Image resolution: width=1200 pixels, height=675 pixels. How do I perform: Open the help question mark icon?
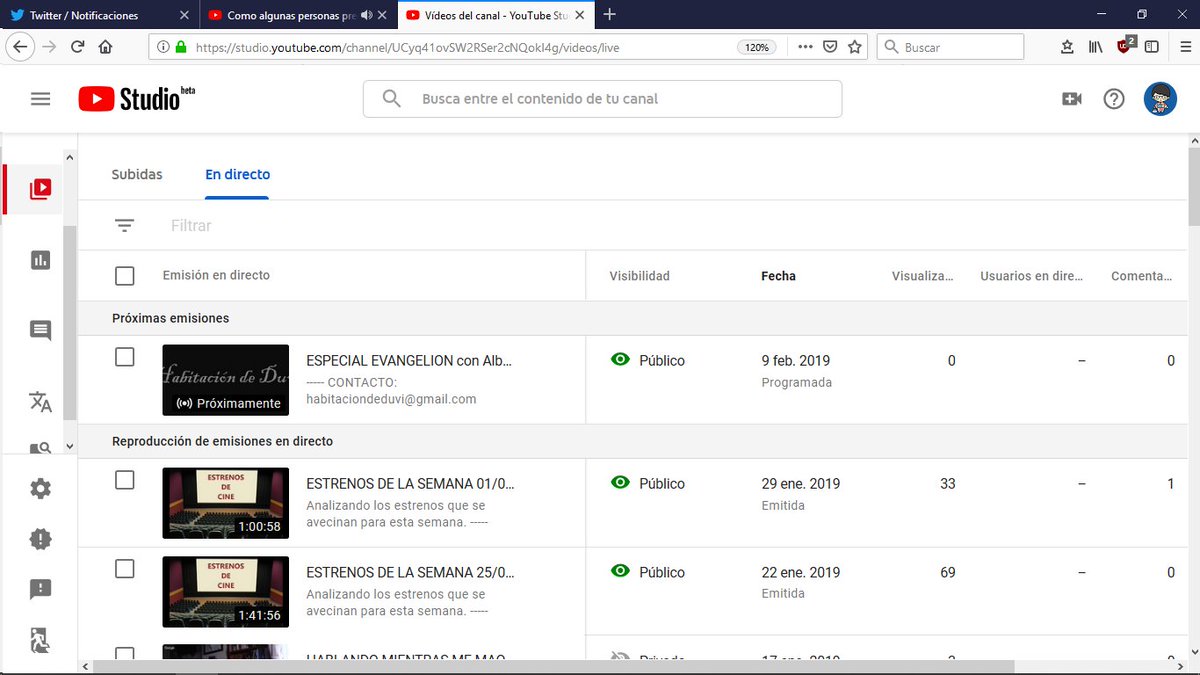[1114, 99]
